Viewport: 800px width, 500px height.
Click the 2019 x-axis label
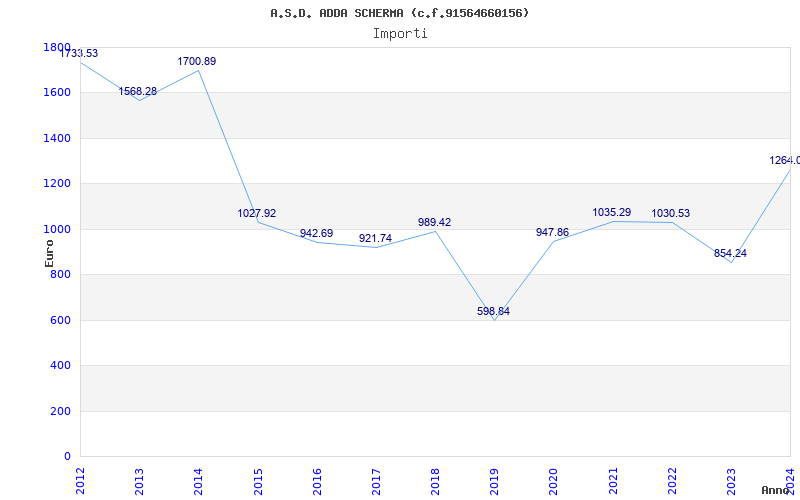(x=494, y=481)
